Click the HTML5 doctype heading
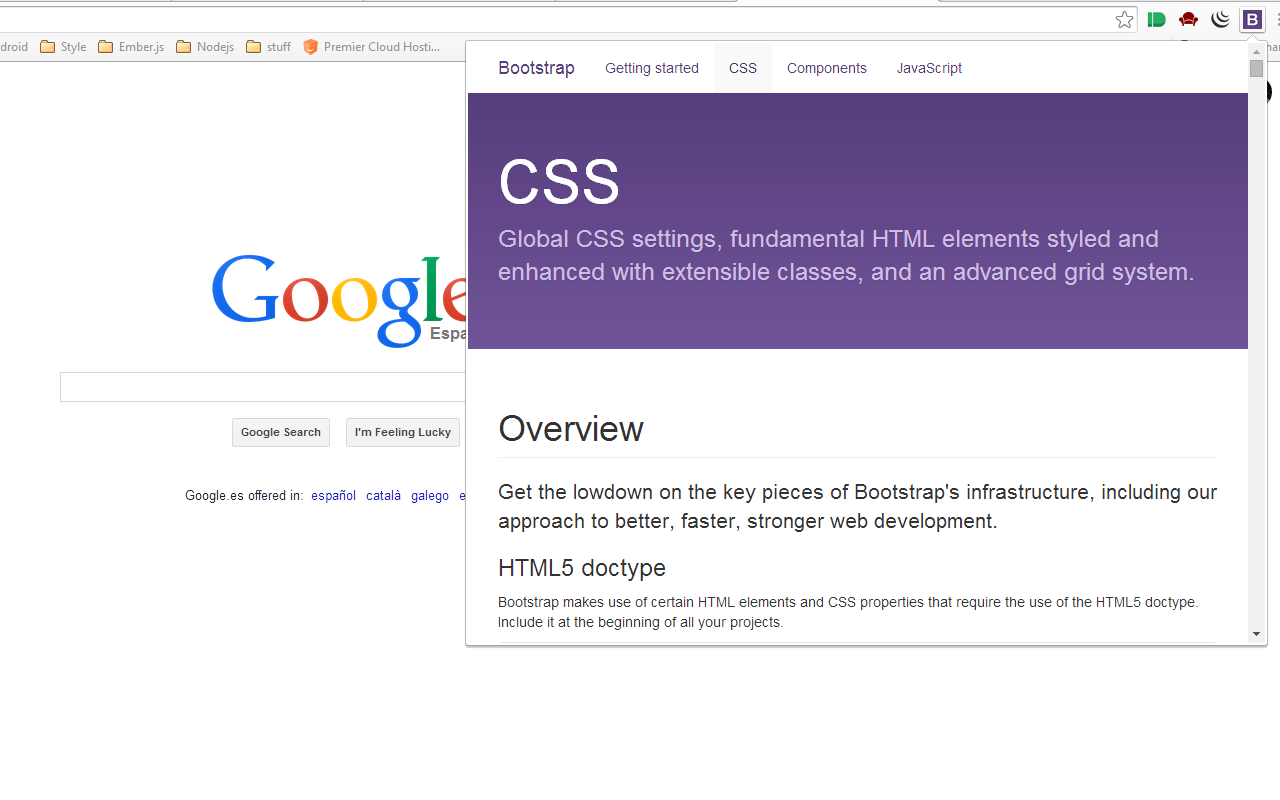The image size is (1280, 800). point(582,568)
